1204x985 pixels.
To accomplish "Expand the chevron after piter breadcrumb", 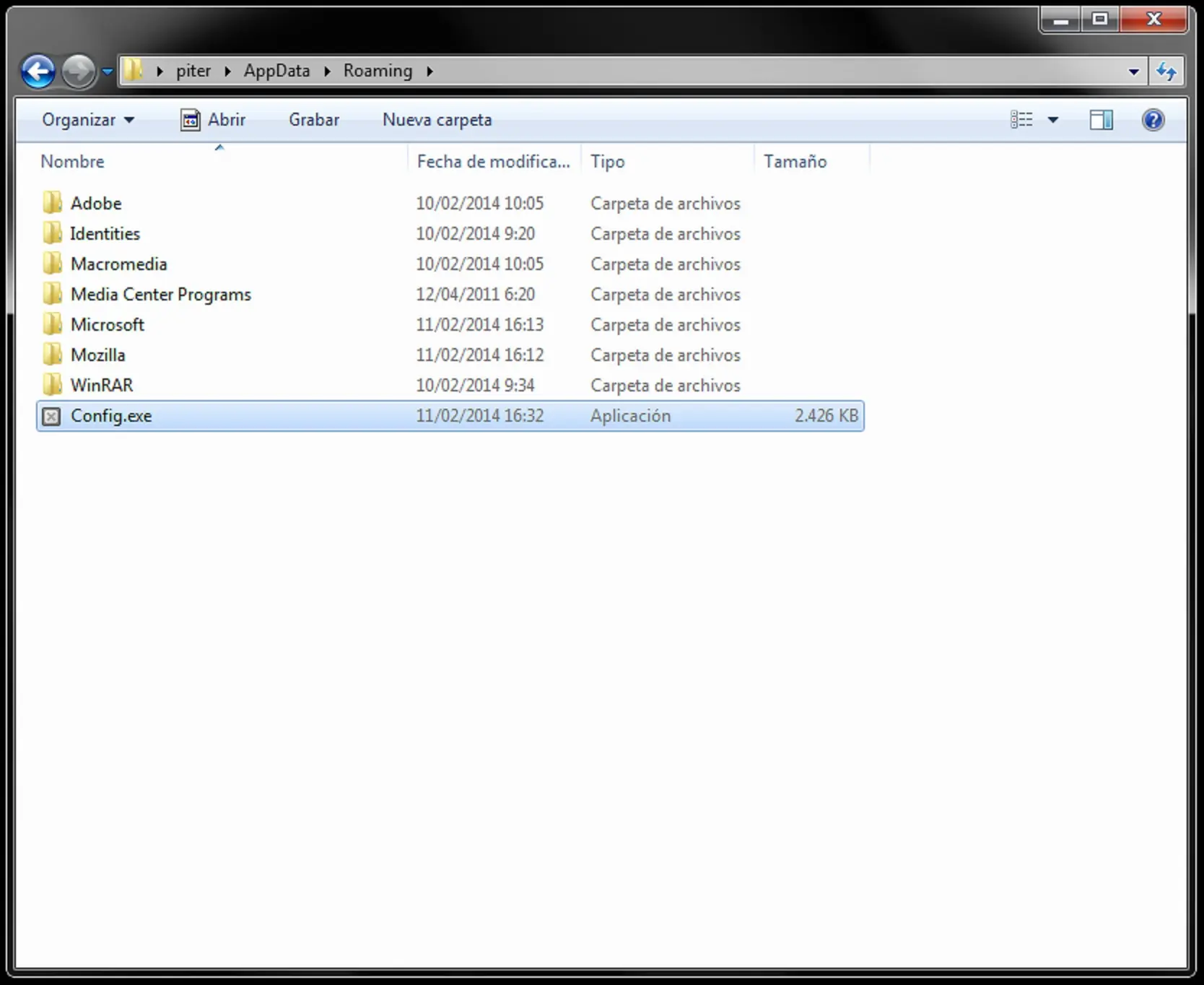I will [227, 71].
